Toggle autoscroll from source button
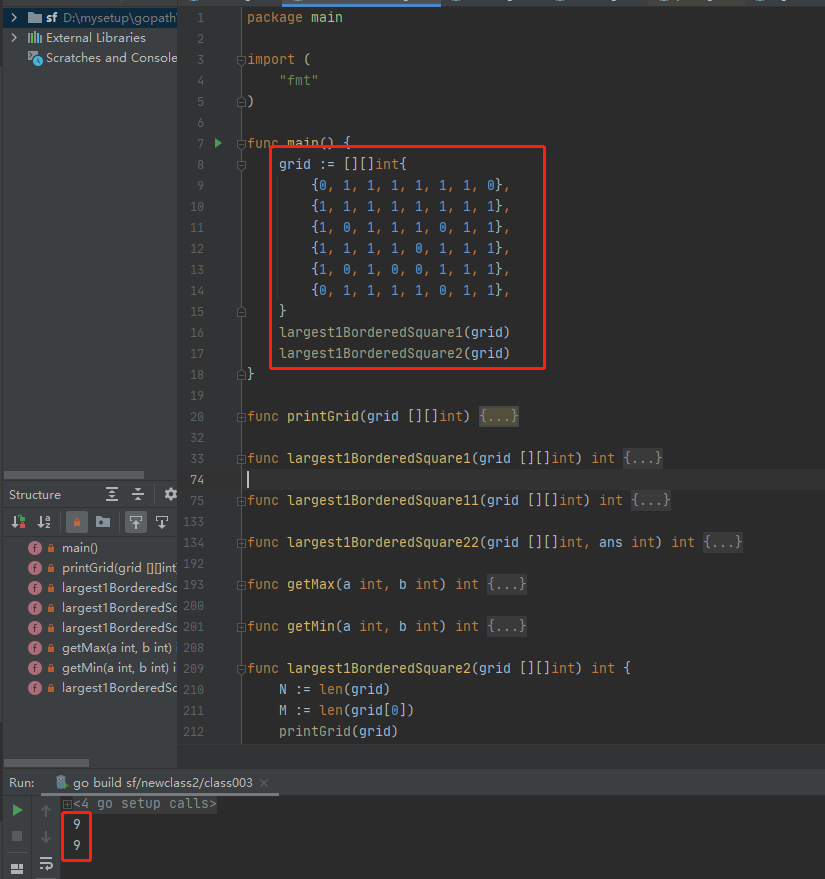Viewport: 825px width, 879px height. tap(162, 522)
